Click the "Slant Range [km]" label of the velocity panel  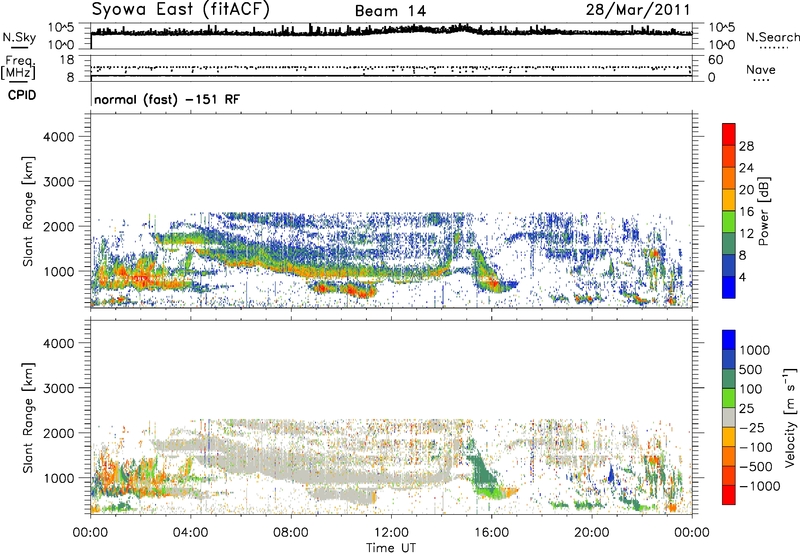click(28, 418)
